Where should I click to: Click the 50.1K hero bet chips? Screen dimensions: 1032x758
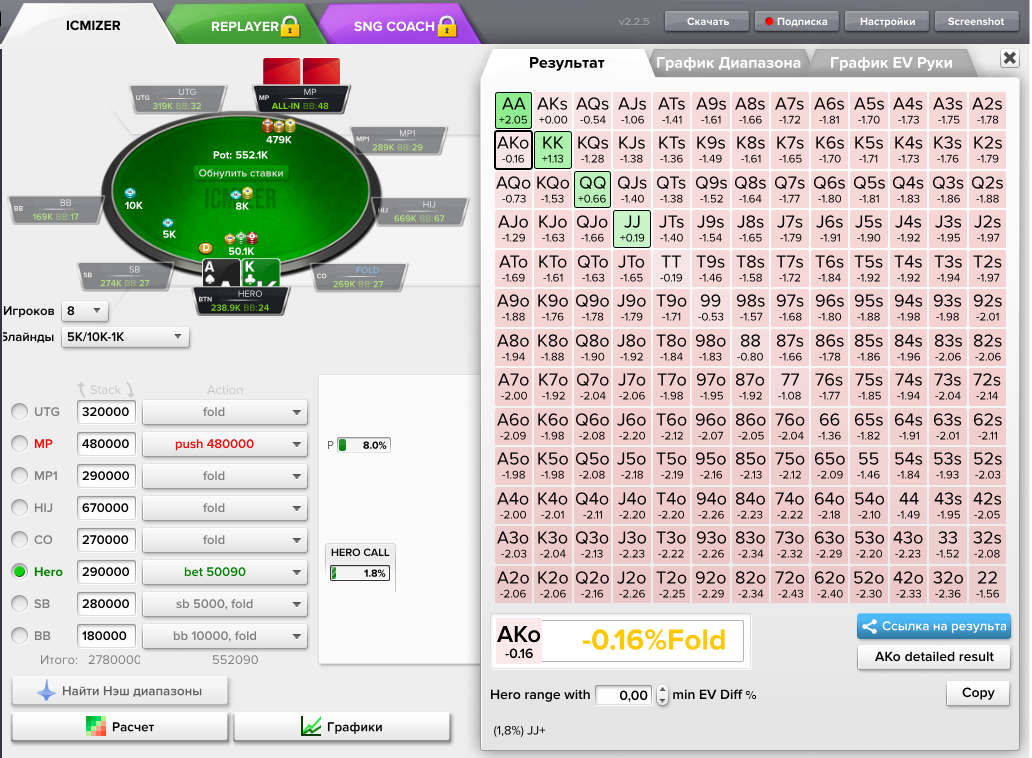(241, 238)
